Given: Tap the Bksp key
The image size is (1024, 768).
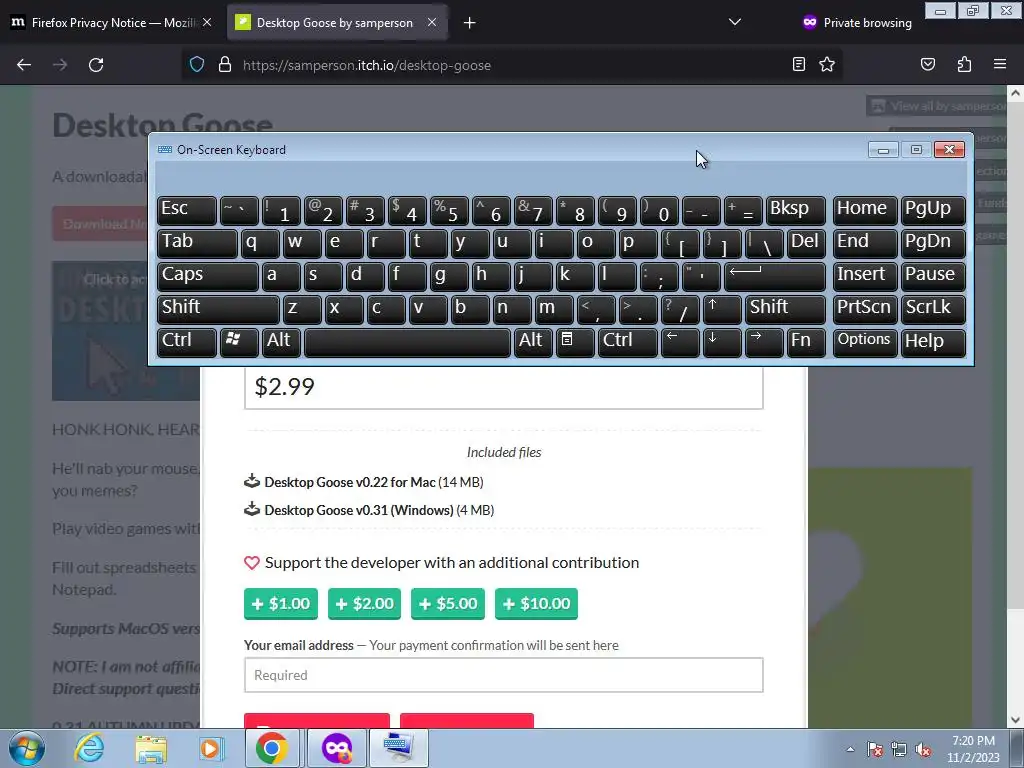Looking at the screenshot, I should click(795, 210).
